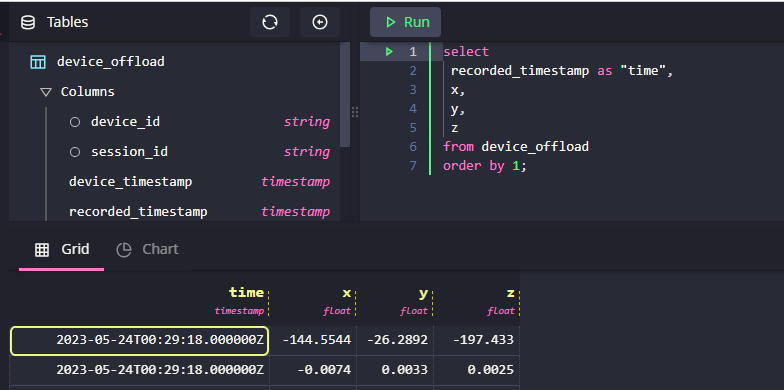Select the device_timestamp column

(x=130, y=182)
